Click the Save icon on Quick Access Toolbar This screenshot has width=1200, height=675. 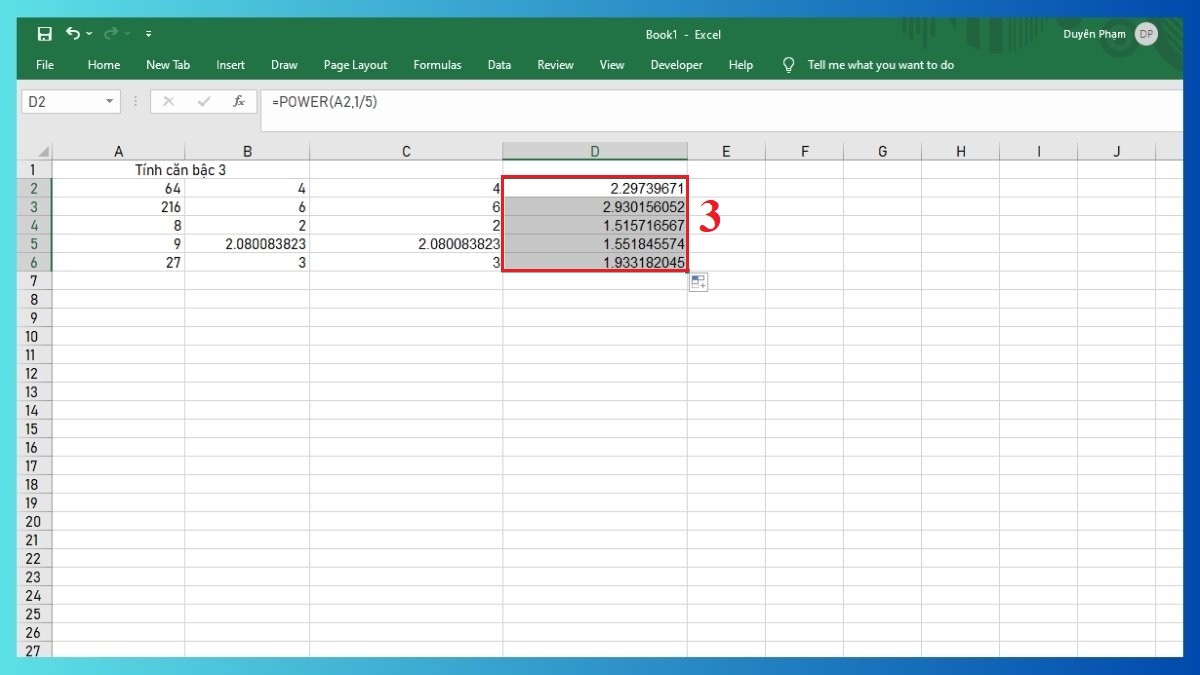[44, 33]
